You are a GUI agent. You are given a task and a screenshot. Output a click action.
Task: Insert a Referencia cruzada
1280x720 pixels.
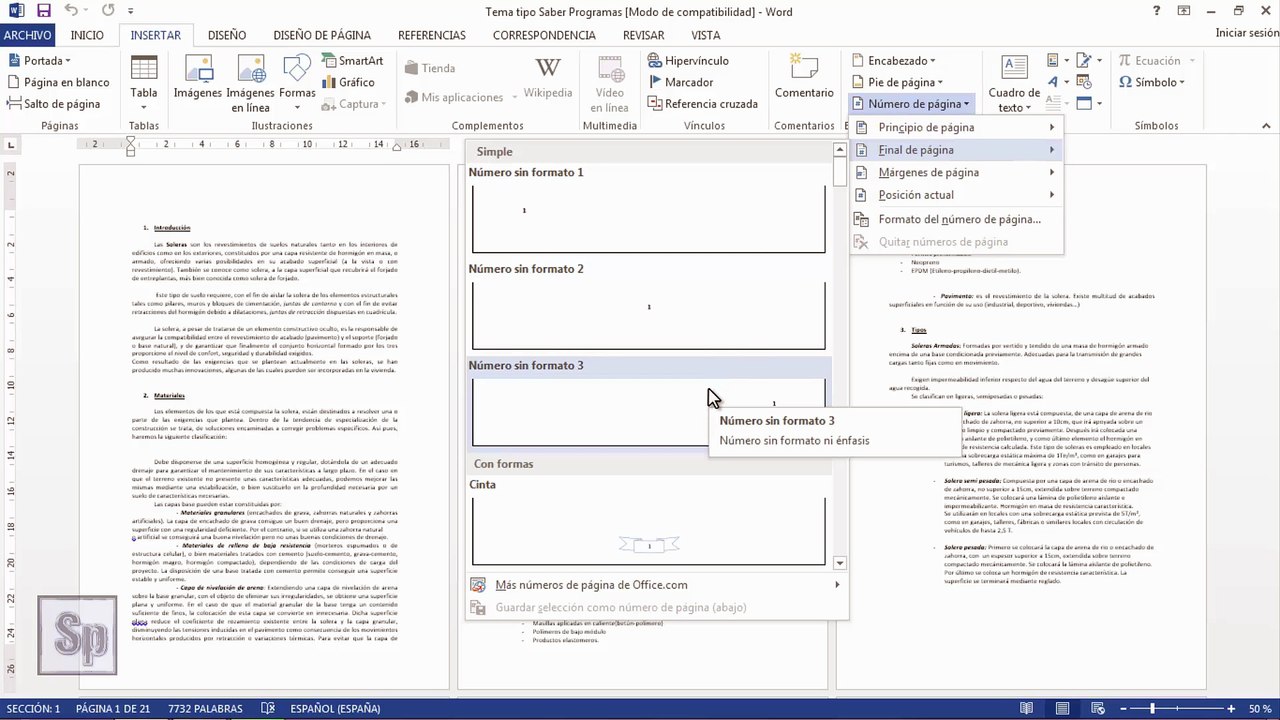tap(702, 104)
